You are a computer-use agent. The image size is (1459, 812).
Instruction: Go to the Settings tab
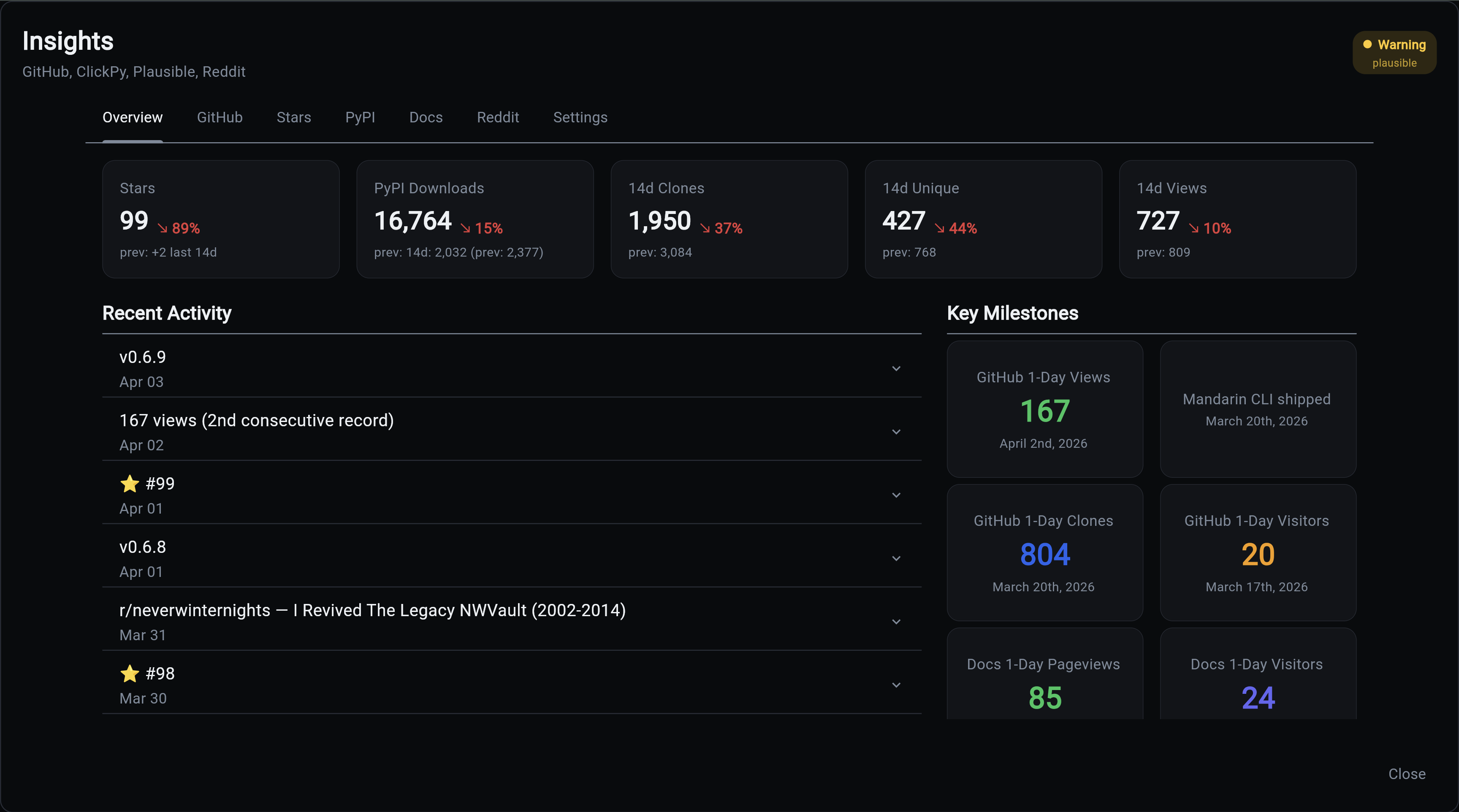(580, 117)
